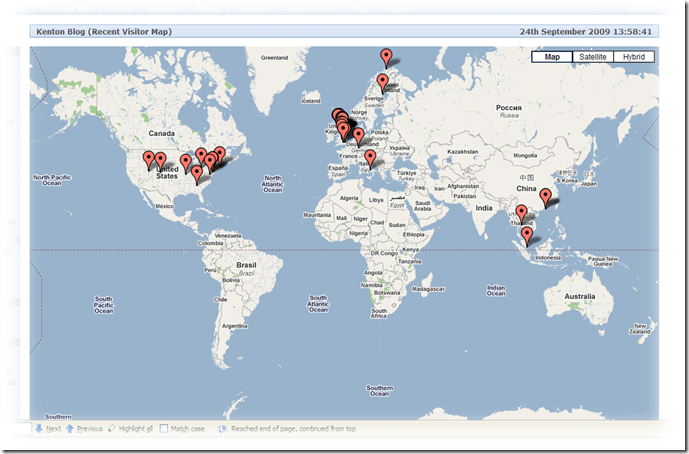689x454 pixels.
Task: Click the "Next" find button label
Action: (54, 429)
